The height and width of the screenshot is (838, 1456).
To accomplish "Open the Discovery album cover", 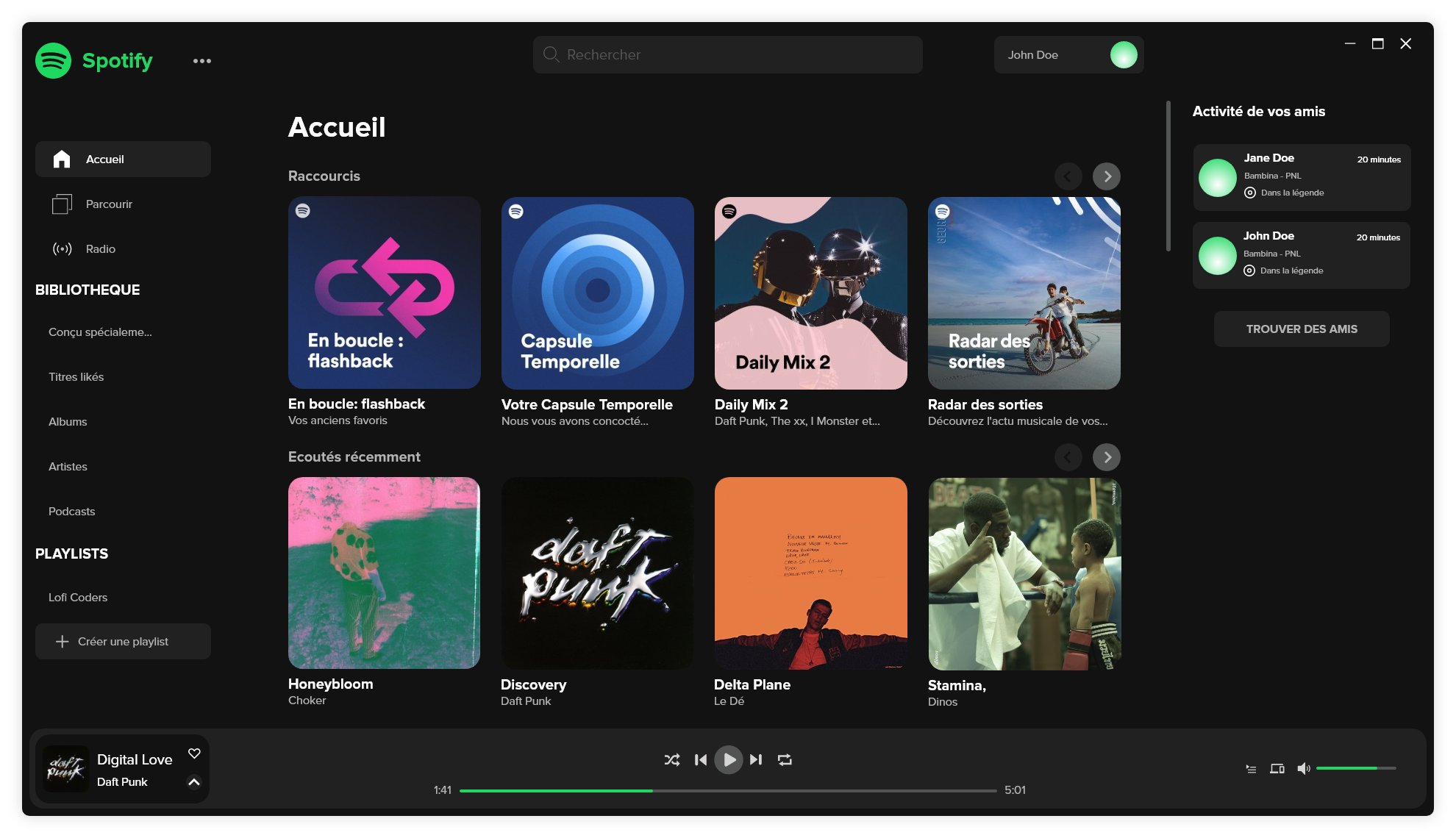I will tap(598, 573).
